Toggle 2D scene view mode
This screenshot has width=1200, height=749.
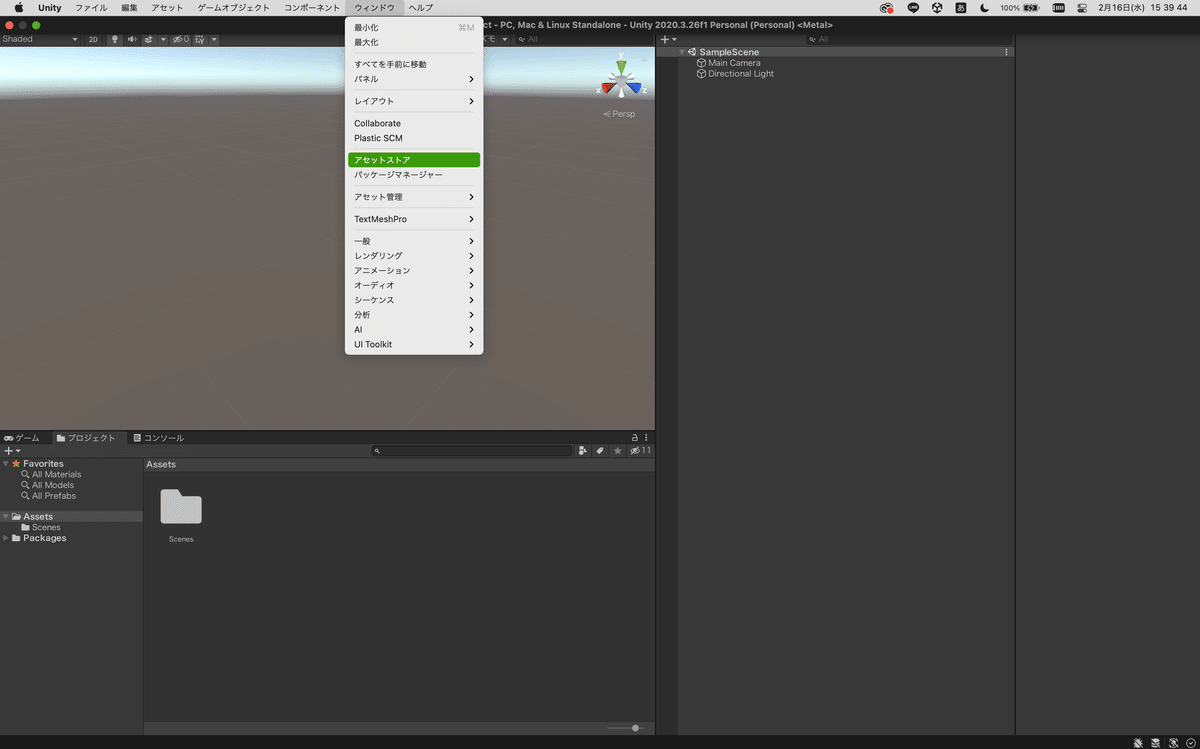pyautogui.click(x=93, y=39)
